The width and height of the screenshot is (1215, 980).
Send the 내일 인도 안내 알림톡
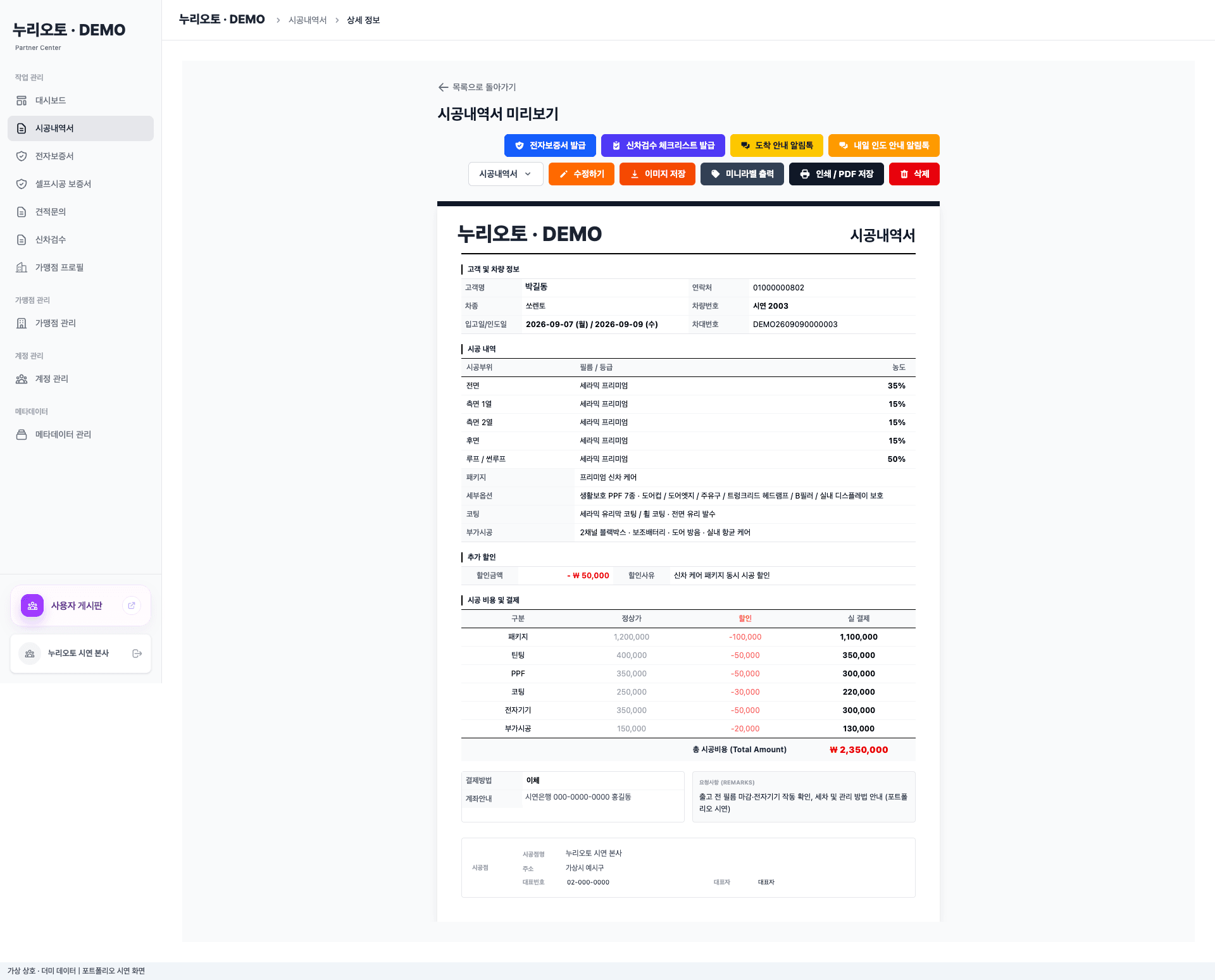coord(884,146)
